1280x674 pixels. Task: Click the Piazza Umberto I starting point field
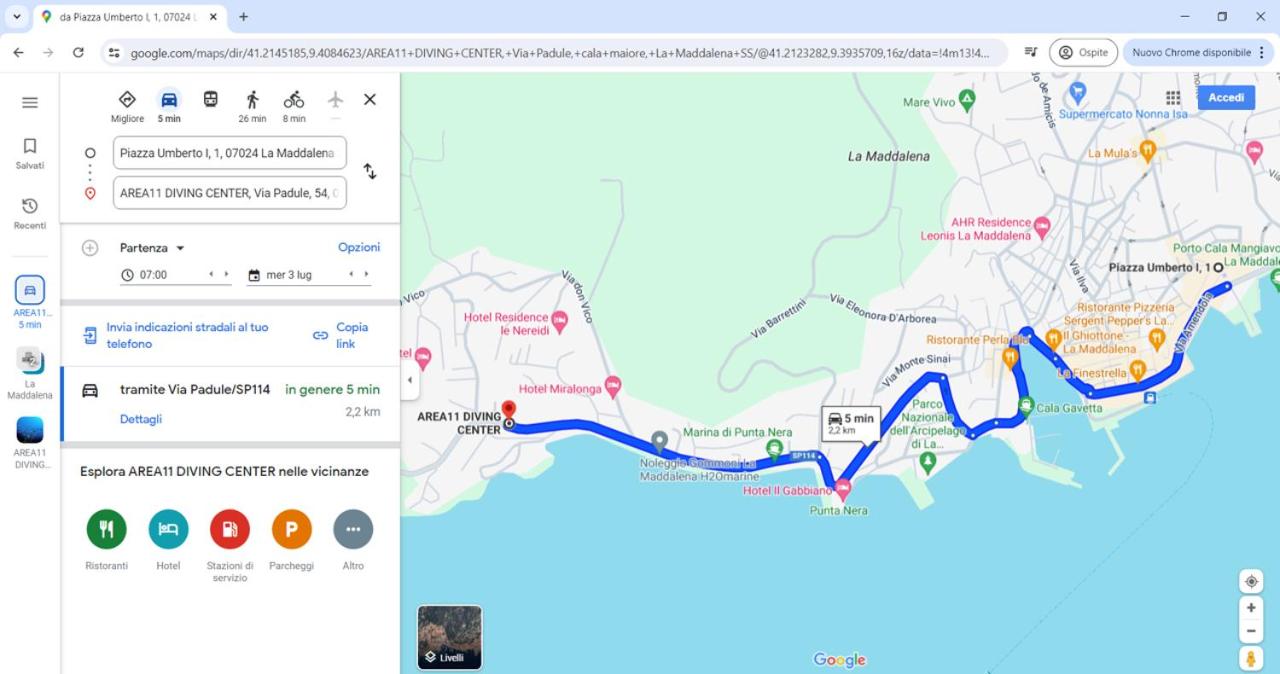pos(230,153)
